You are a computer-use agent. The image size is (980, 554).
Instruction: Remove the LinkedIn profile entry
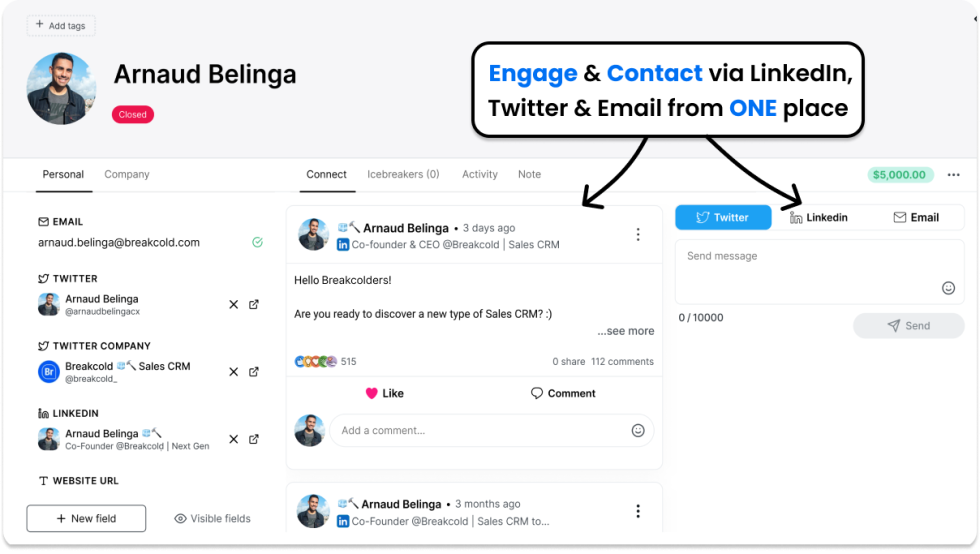[x=233, y=440]
